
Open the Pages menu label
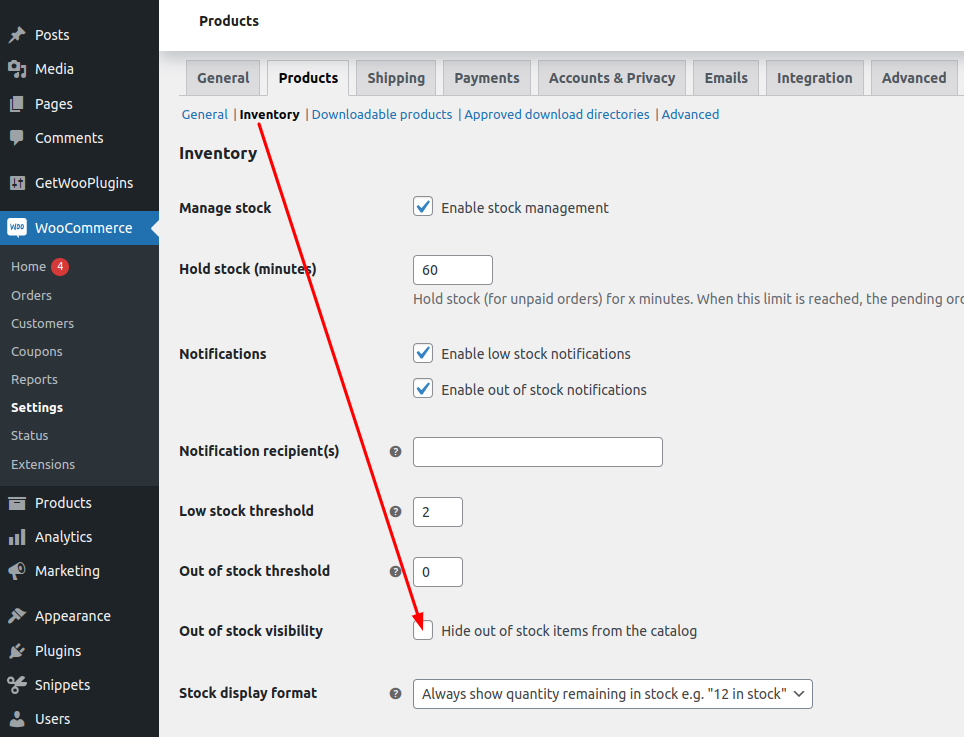pos(53,104)
